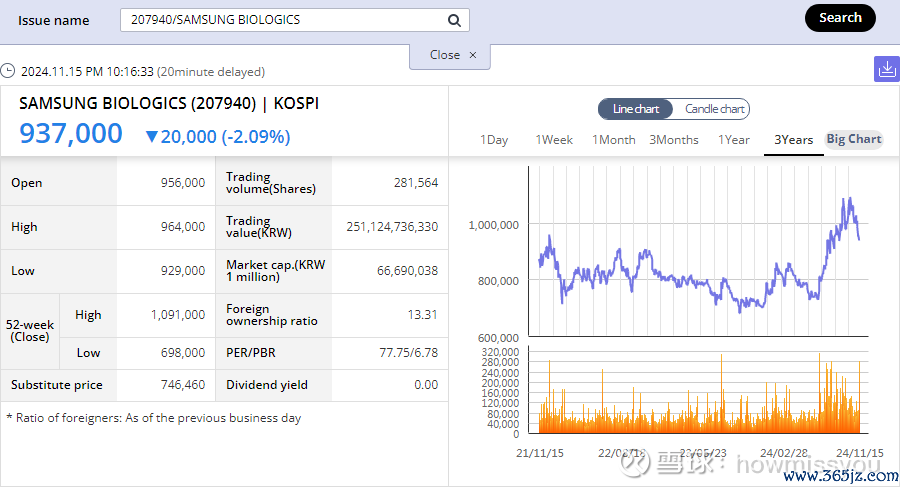Click the Trading value 251,124,736,330
906x491 pixels.
point(392,227)
